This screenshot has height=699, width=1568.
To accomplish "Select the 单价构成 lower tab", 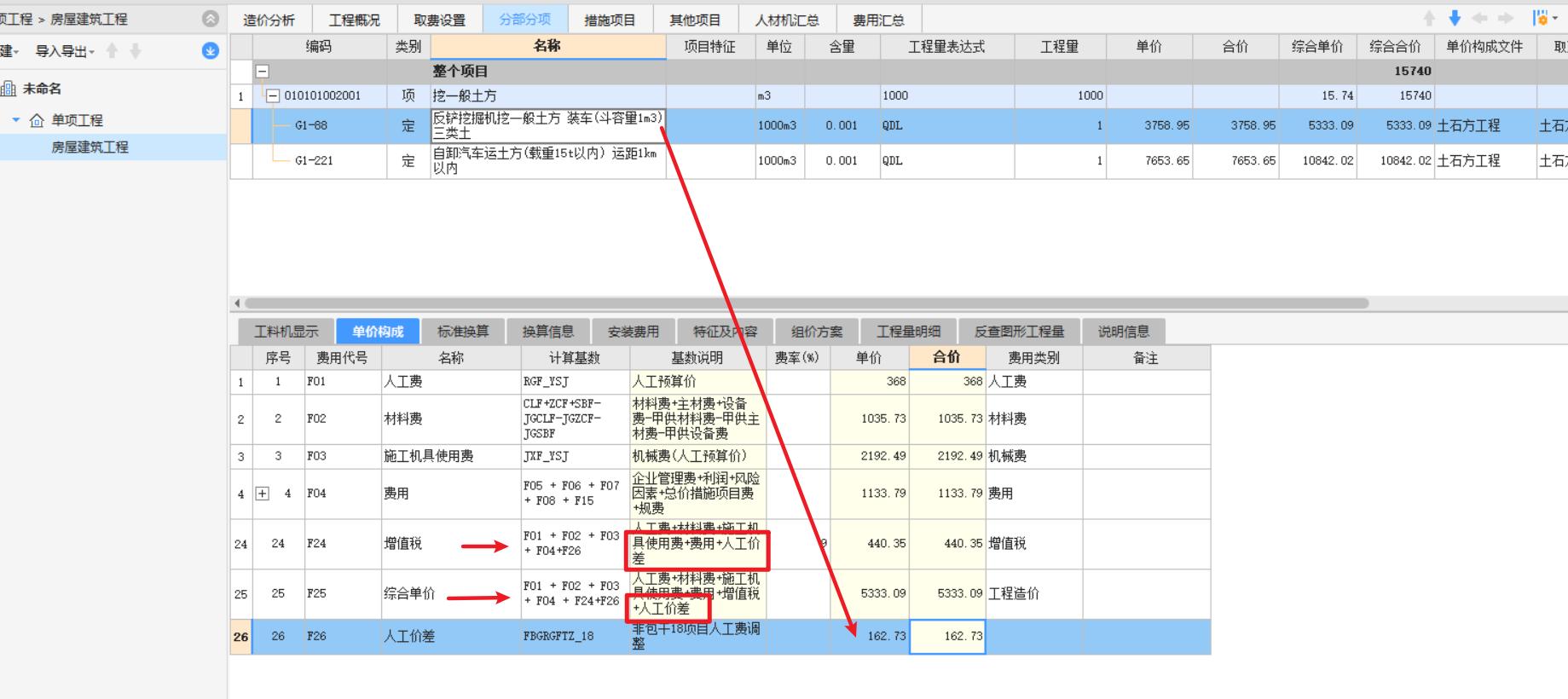I will (378, 332).
